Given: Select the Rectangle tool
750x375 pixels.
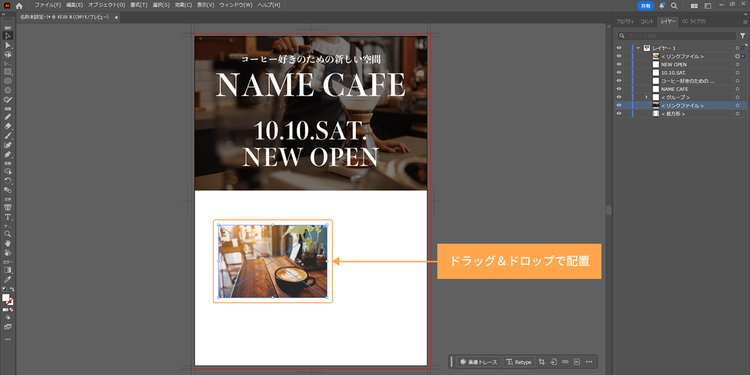Looking at the screenshot, I should point(8,72).
